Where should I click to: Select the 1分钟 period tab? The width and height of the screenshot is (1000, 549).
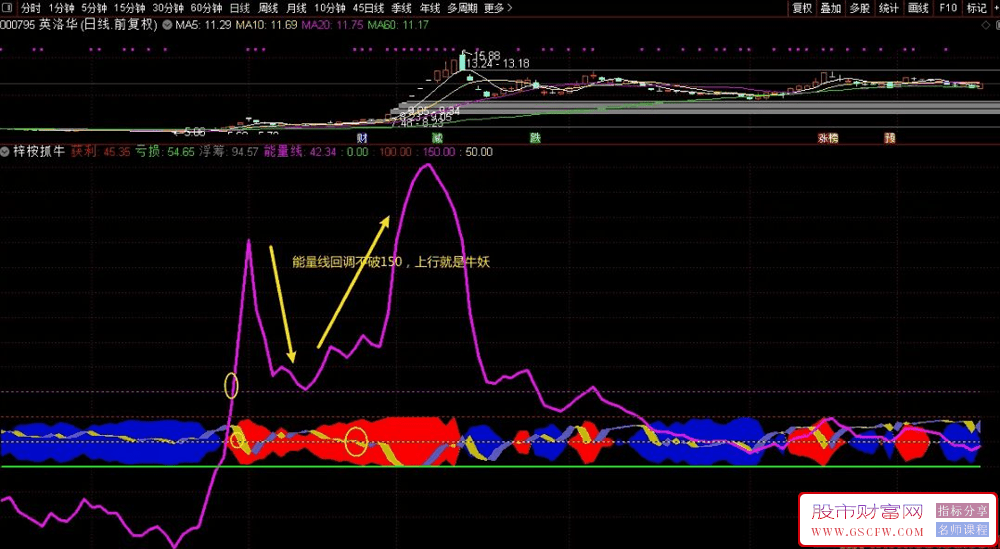pyautogui.click(x=61, y=8)
